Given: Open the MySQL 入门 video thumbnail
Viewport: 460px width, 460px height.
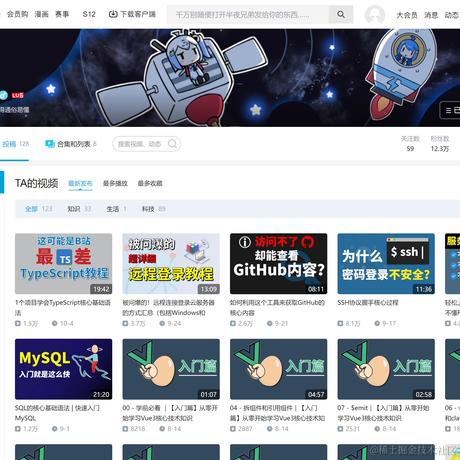Looking at the screenshot, I should pyautogui.click(x=64, y=369).
